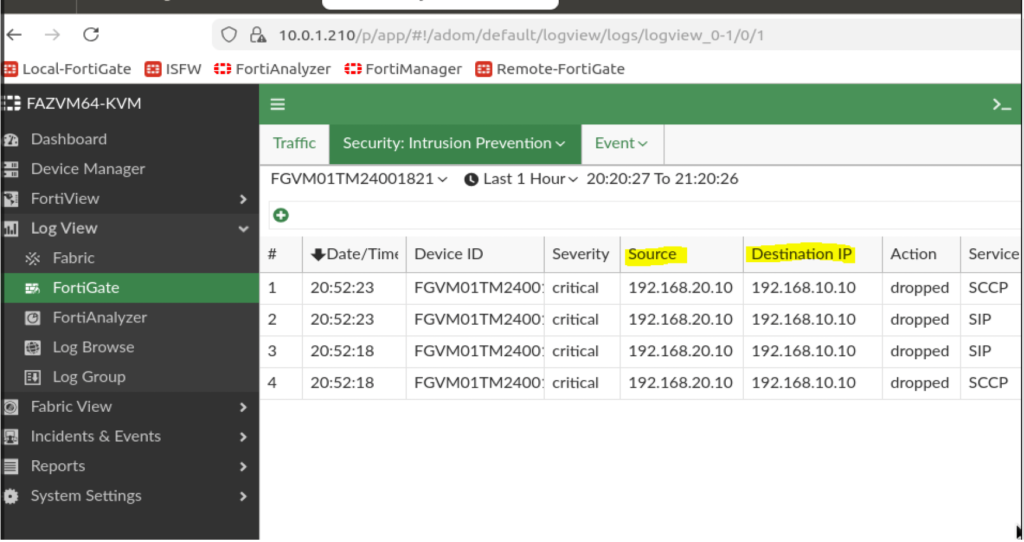Image resolution: width=1024 pixels, height=542 pixels.
Task: Click critical severity in log row 4
Action: (x=575, y=383)
